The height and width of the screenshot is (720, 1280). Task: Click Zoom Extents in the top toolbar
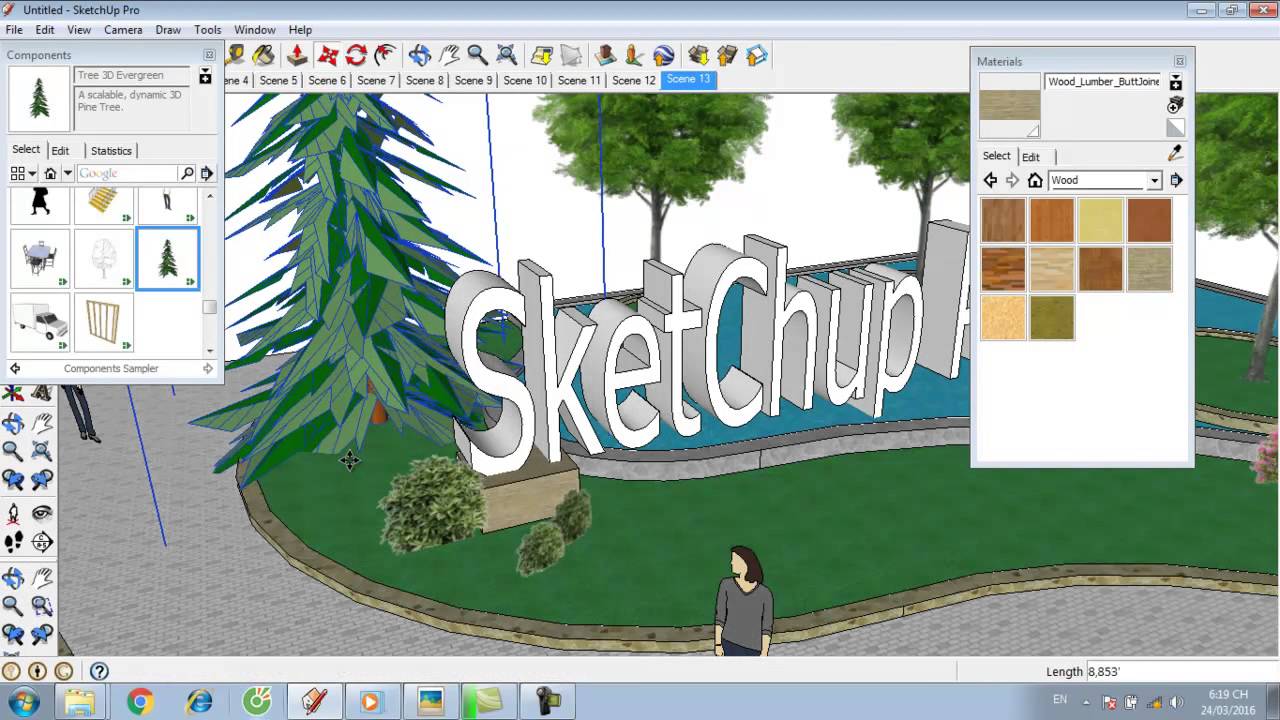pos(507,55)
